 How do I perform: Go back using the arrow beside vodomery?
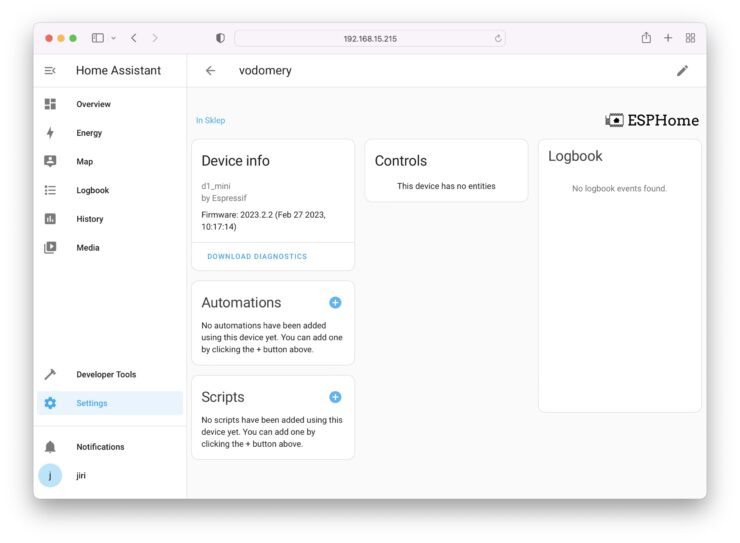(210, 71)
